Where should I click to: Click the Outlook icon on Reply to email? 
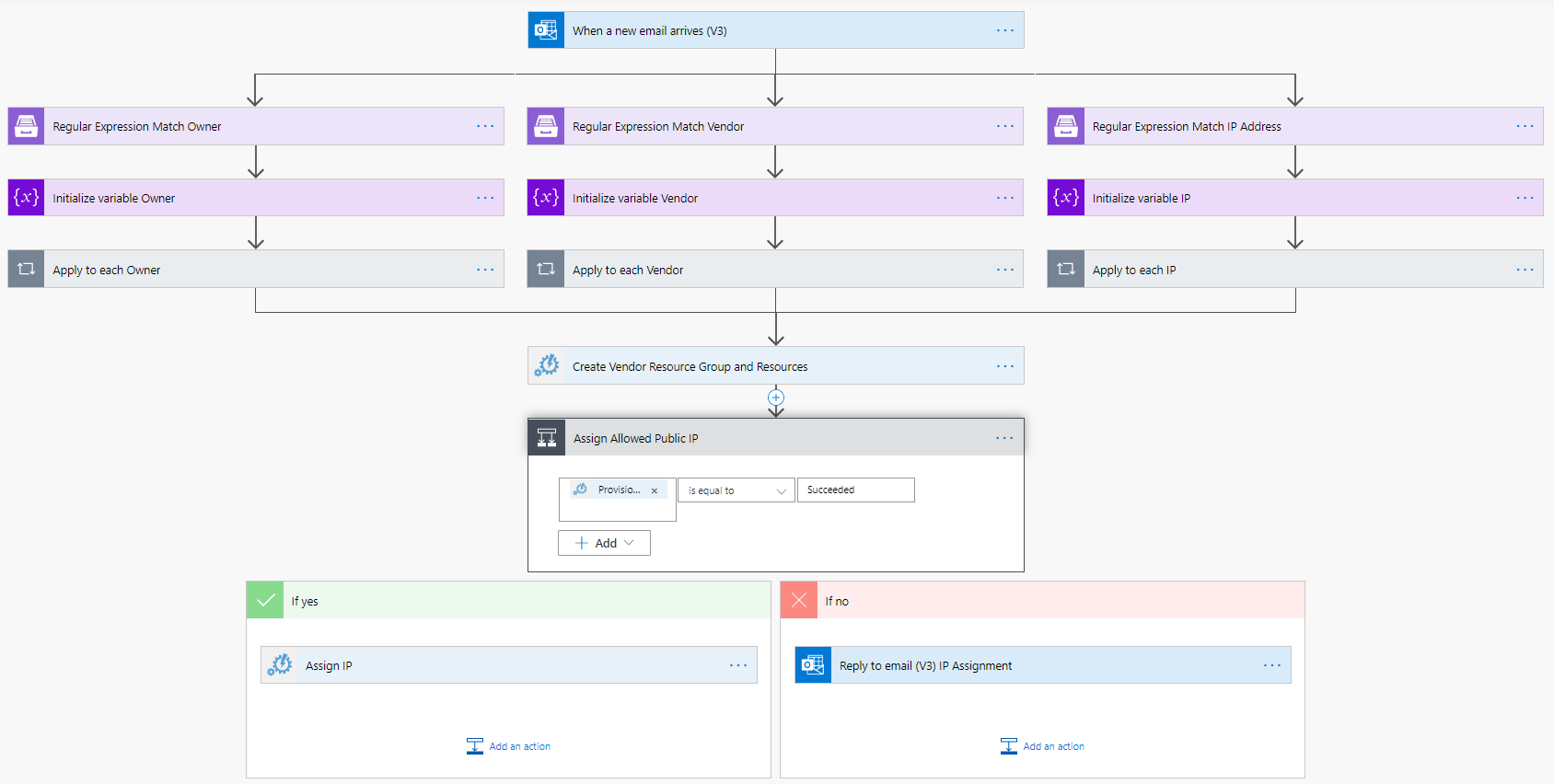coord(813,665)
